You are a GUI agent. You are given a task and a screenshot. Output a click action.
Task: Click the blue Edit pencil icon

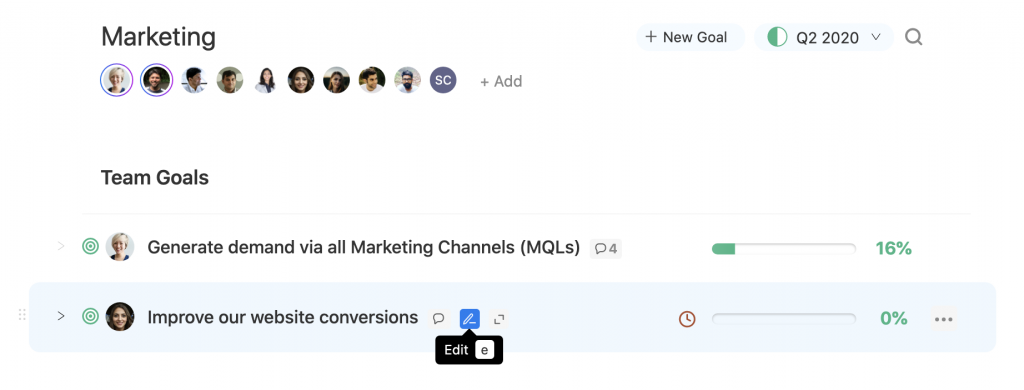470,319
